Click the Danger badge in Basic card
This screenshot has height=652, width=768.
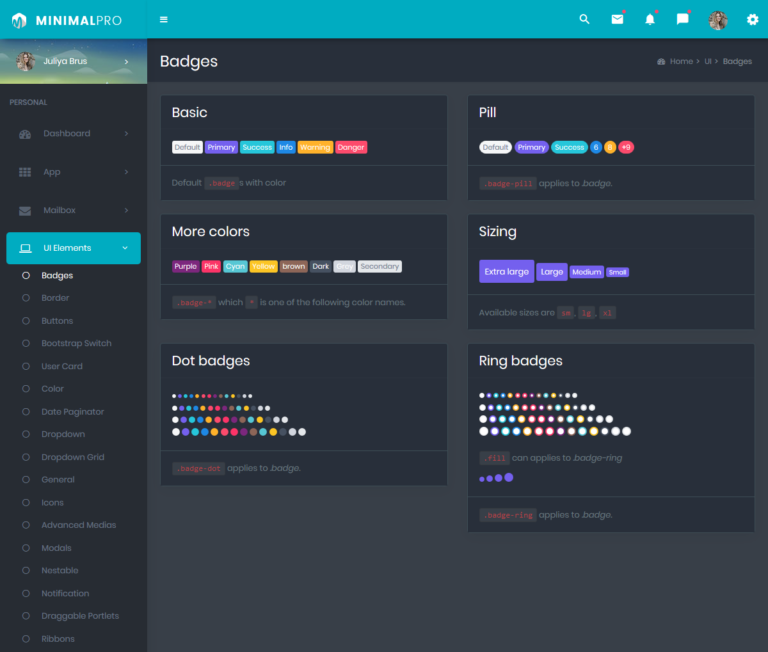[351, 147]
